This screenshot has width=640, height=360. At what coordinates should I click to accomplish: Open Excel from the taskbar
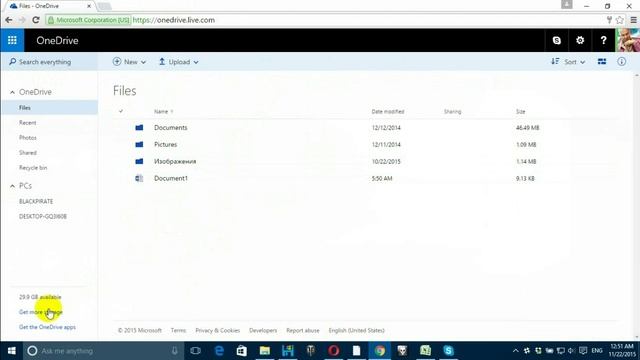(425, 351)
